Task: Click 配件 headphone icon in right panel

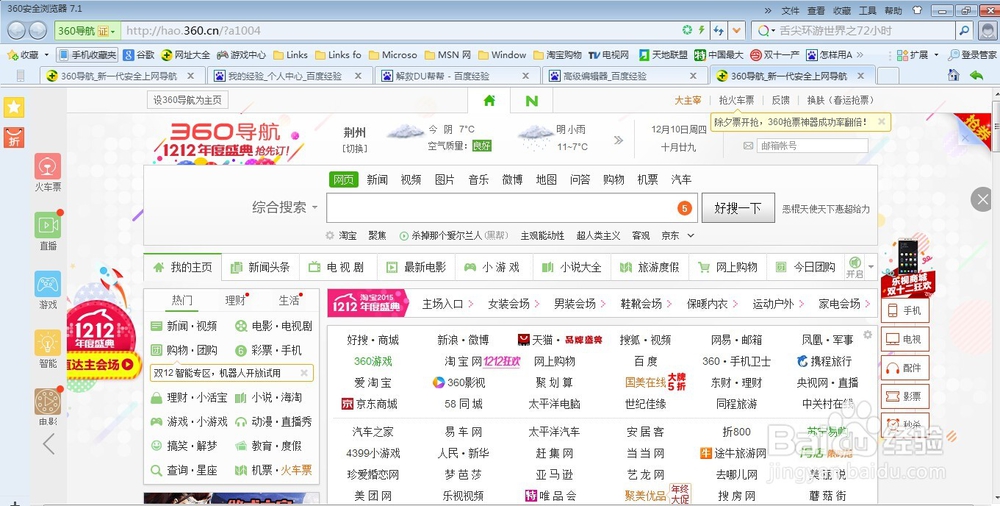Action: coord(905,368)
